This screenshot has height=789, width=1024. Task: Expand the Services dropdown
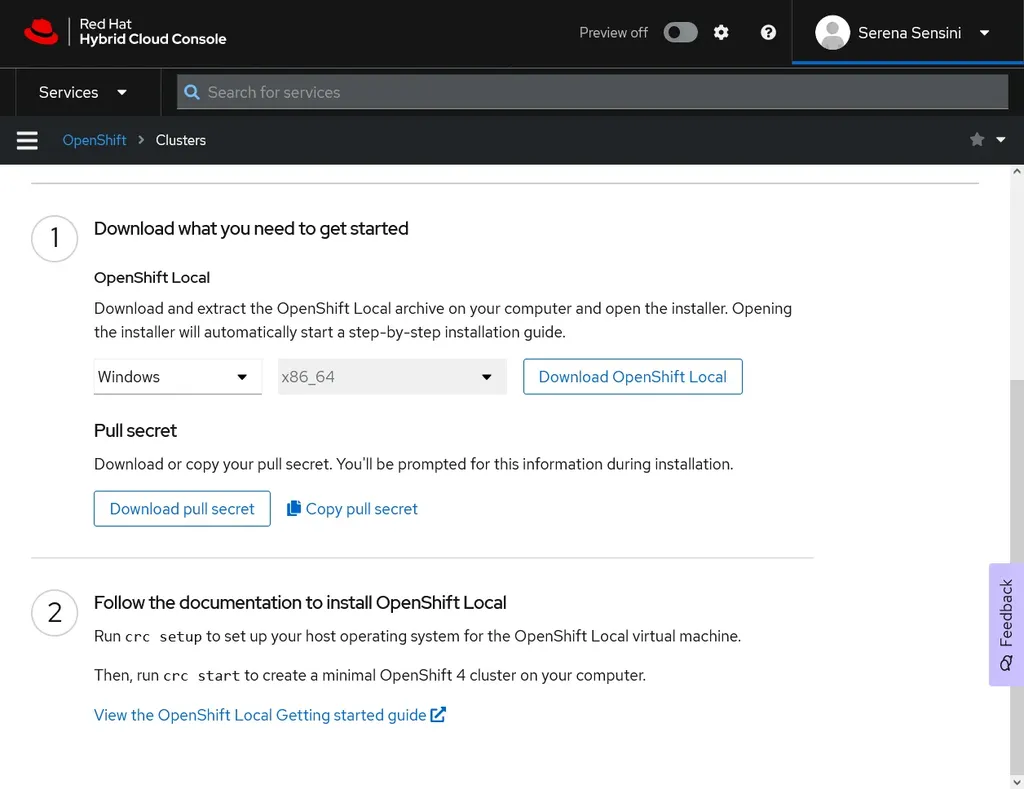pyautogui.click(x=82, y=92)
